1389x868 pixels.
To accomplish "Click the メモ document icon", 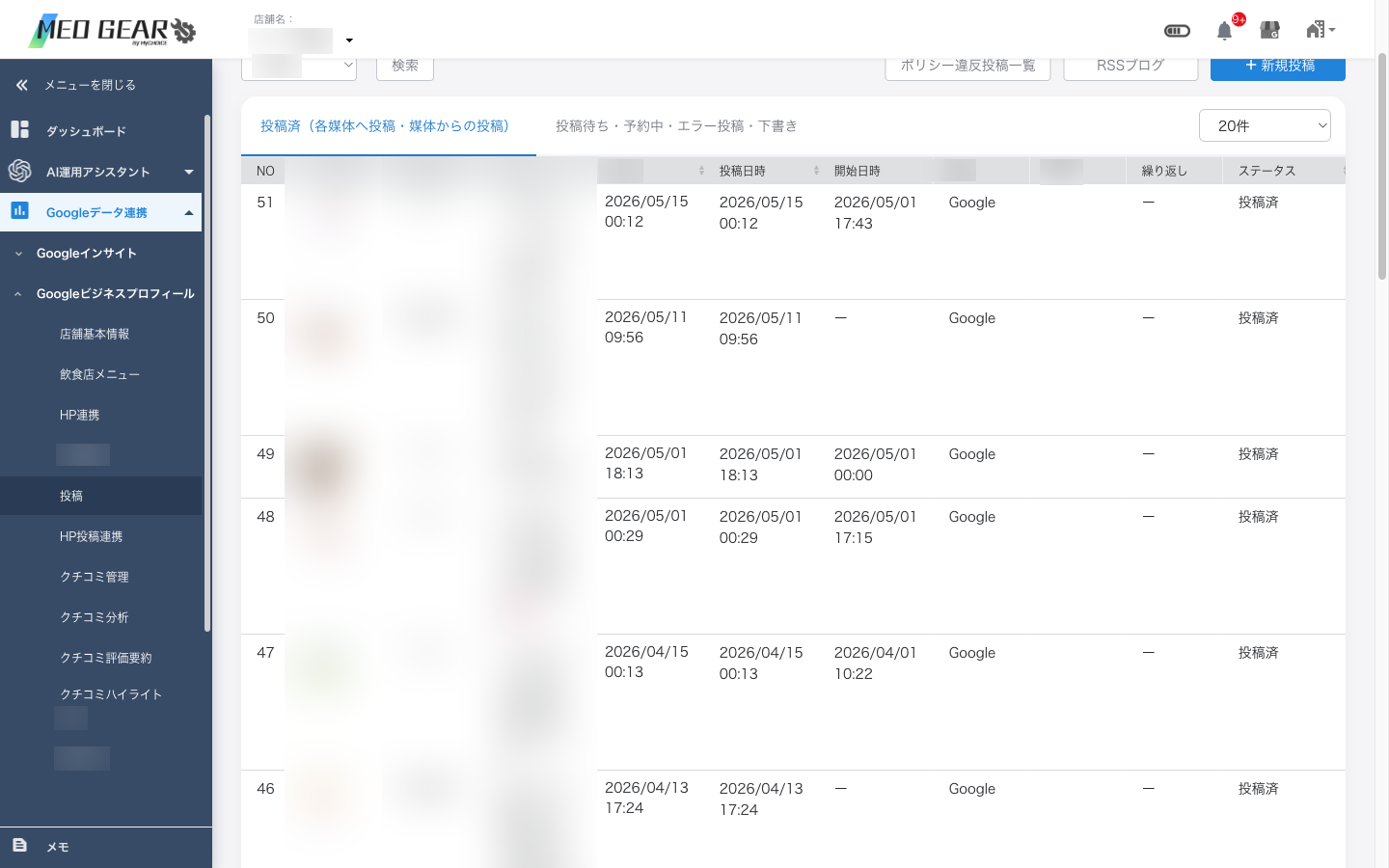I will pyautogui.click(x=19, y=845).
